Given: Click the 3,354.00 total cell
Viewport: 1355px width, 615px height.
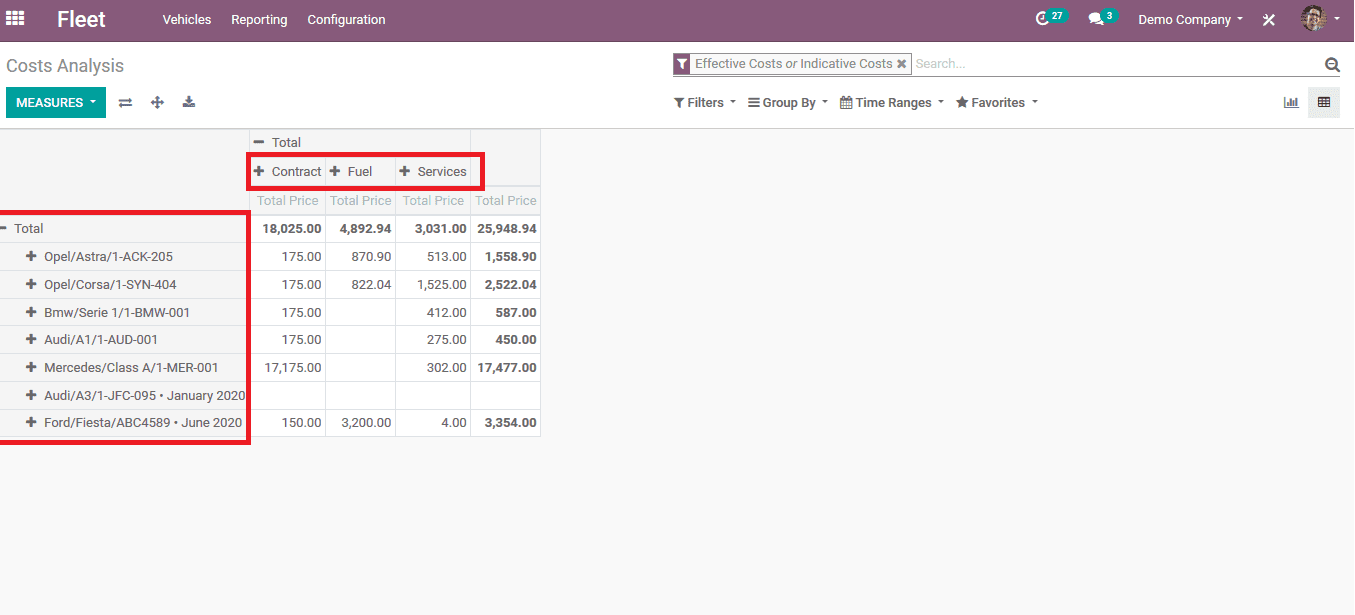Looking at the screenshot, I should pos(505,423).
